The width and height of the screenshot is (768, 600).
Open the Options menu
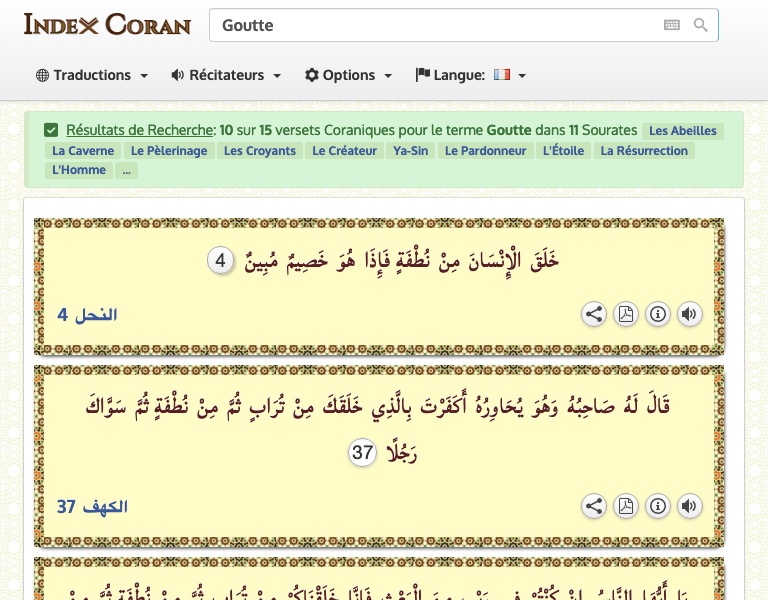[x=348, y=75]
